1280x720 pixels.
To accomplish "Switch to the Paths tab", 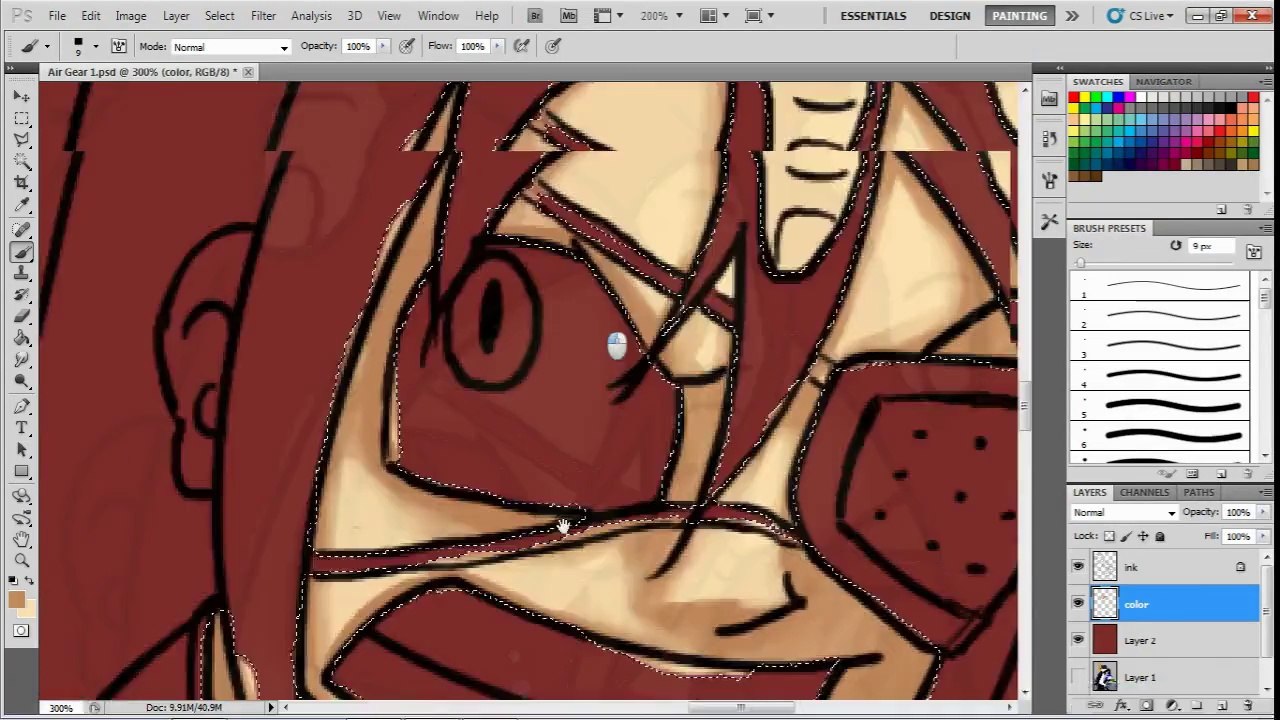I will (x=1198, y=492).
